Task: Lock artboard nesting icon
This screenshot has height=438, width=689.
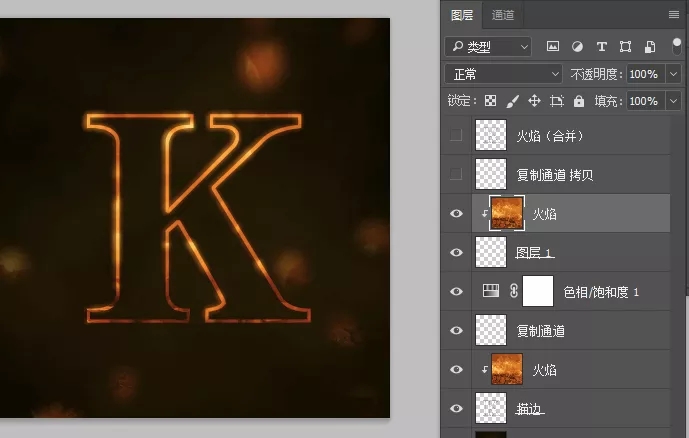Action: [x=557, y=101]
